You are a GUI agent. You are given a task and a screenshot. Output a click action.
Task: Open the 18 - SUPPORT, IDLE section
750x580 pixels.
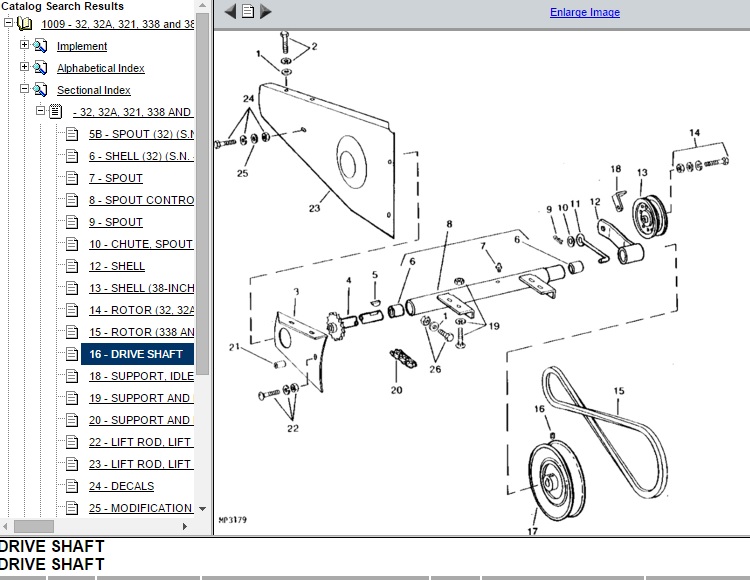click(x=140, y=376)
